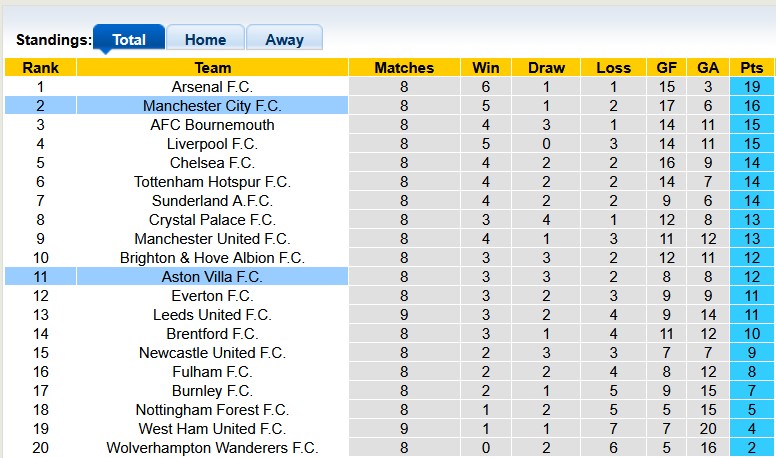
Task: Click Wolverhampton Wanderers F.C. team name
Action: pyautogui.click(x=212, y=448)
